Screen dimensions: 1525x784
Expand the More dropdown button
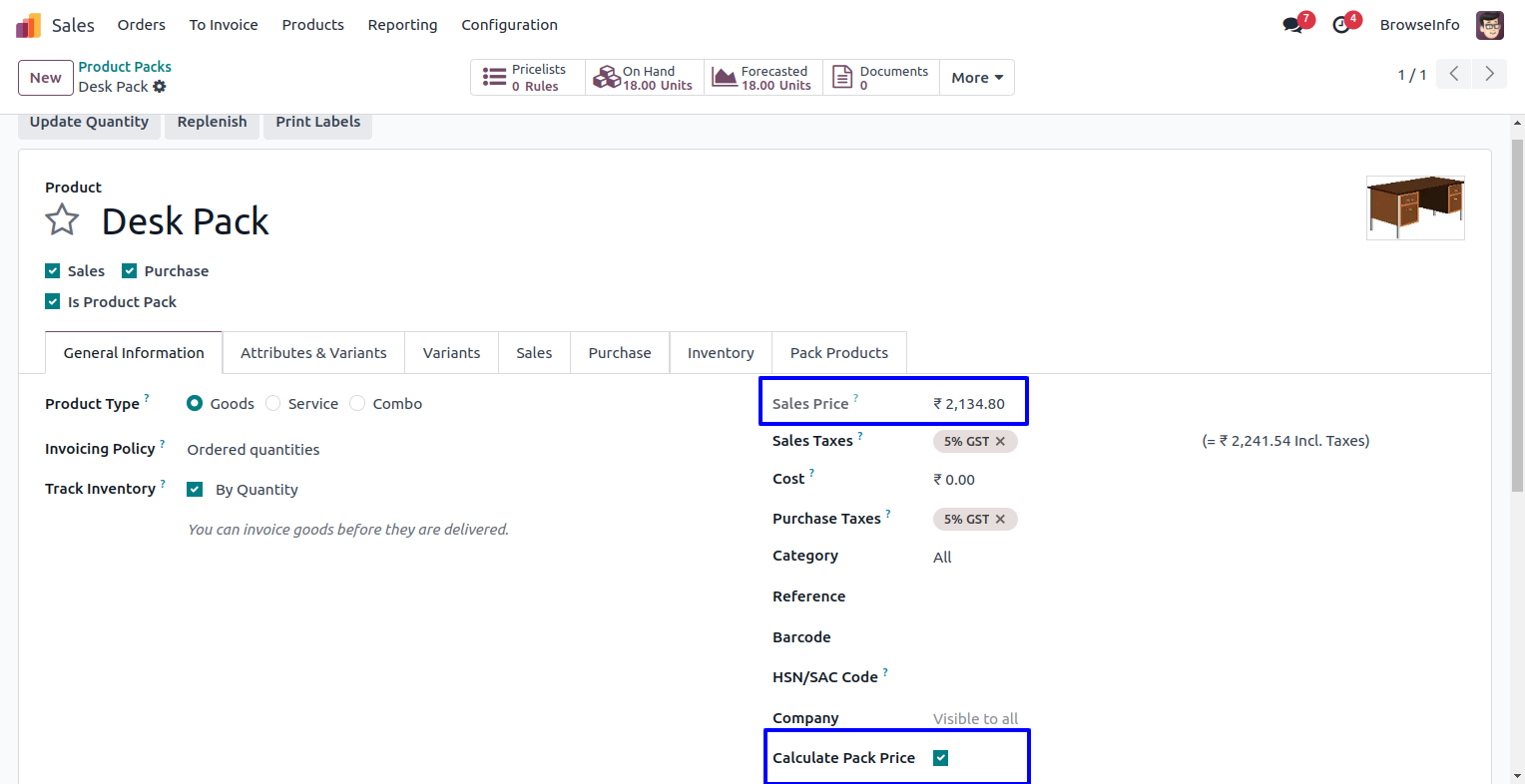[976, 78]
